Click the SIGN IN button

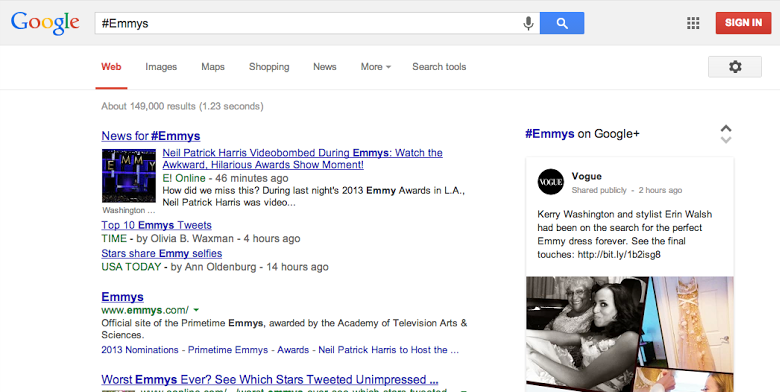[x=743, y=23]
